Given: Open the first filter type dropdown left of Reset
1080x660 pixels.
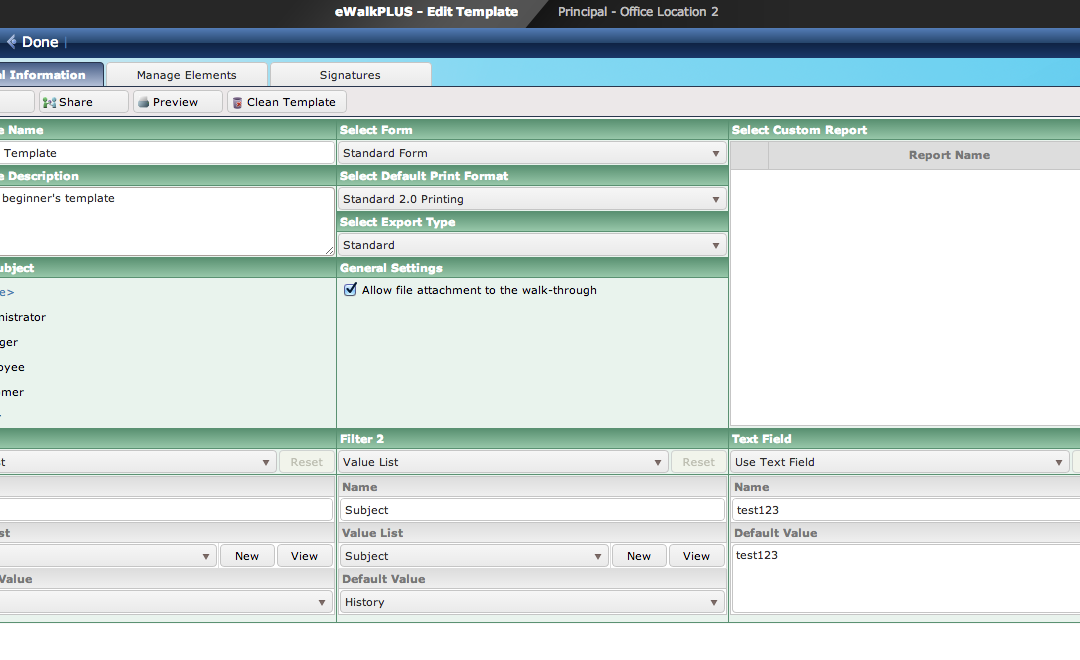Looking at the screenshot, I should coord(138,462).
